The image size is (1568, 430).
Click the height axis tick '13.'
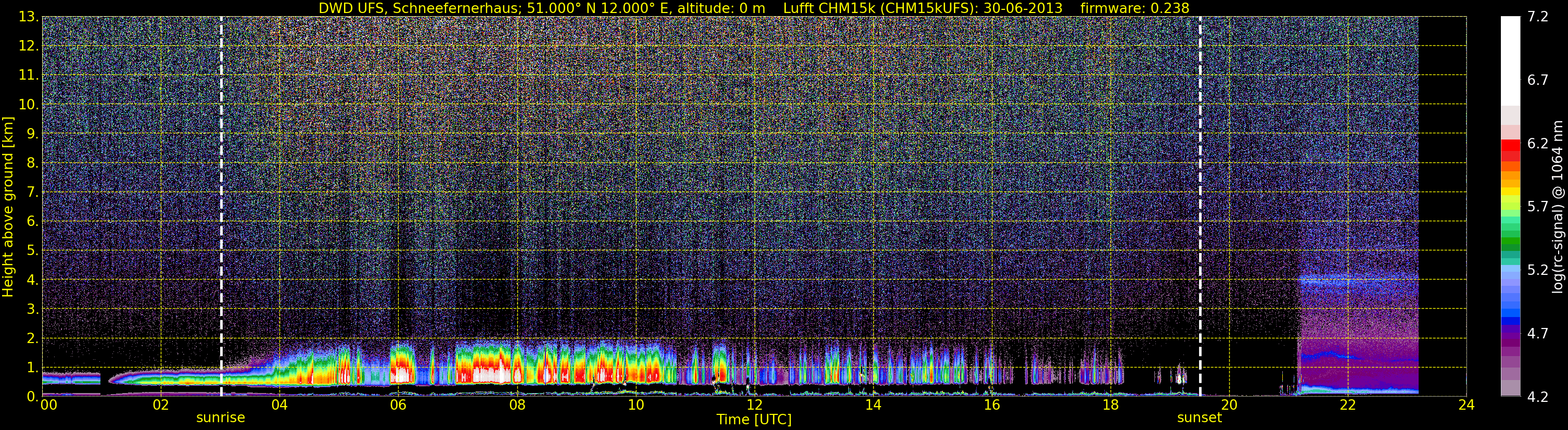[29, 17]
